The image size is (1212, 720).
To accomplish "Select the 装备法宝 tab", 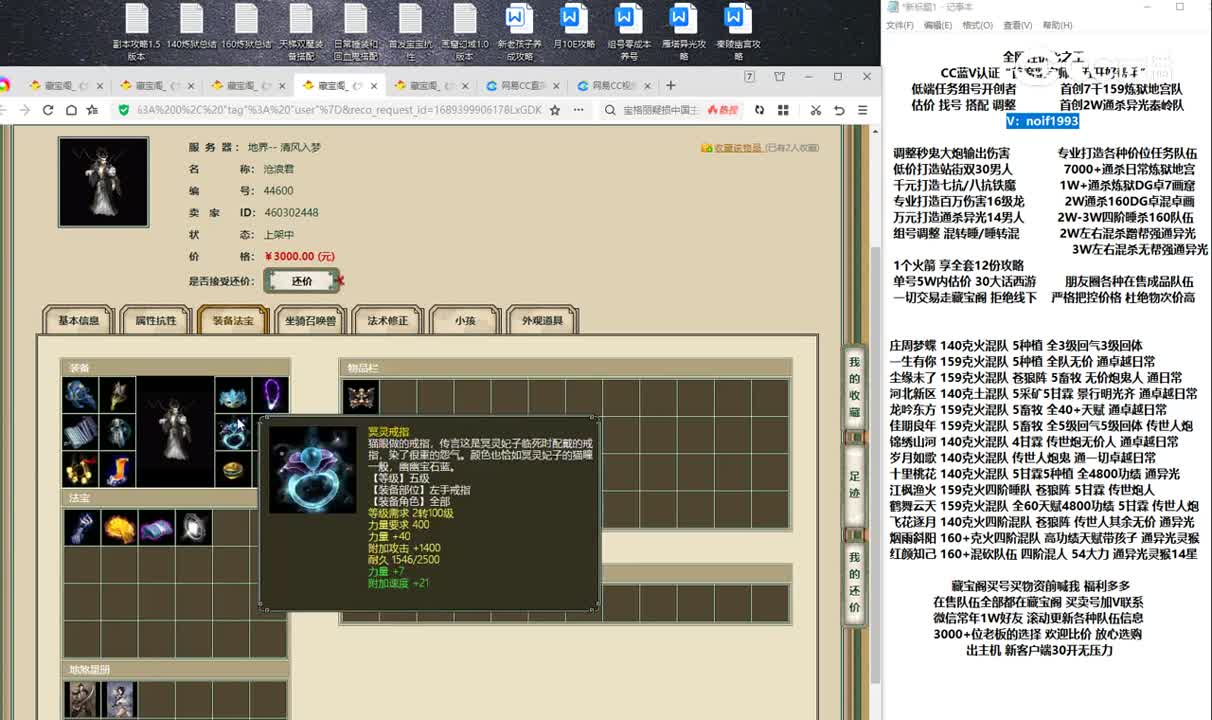I will point(233,321).
